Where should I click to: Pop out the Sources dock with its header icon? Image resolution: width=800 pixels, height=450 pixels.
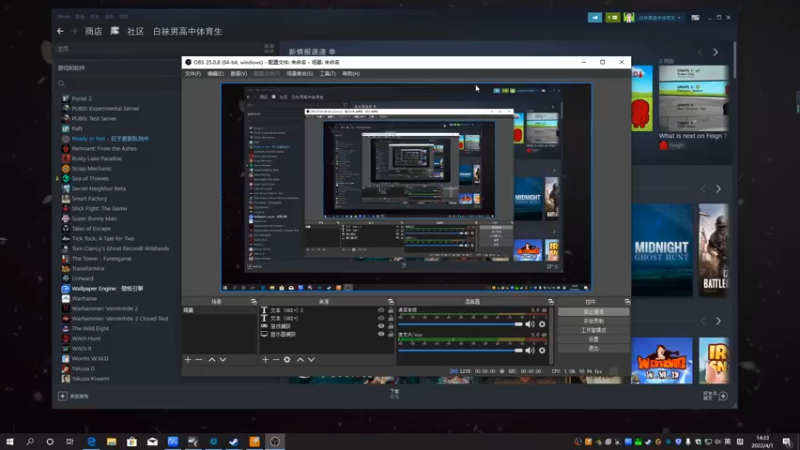coord(391,302)
